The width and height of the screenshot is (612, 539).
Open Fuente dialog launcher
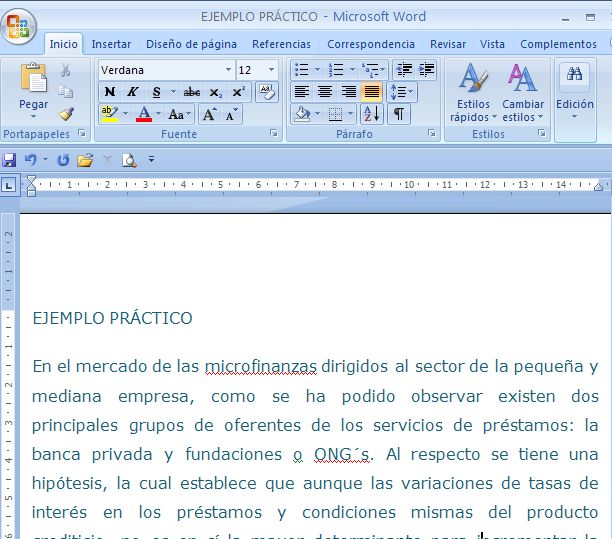pos(274,133)
